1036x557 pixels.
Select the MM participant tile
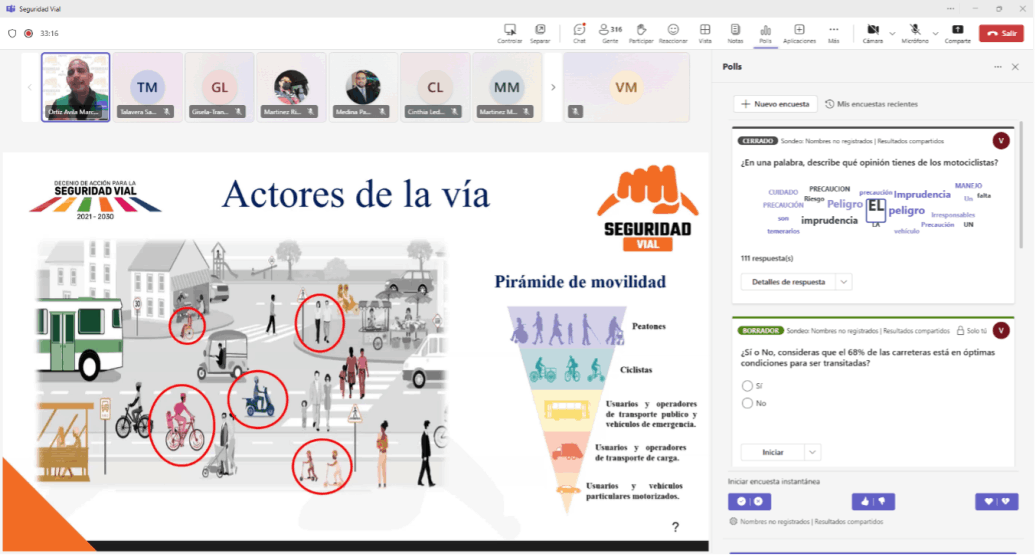507,87
